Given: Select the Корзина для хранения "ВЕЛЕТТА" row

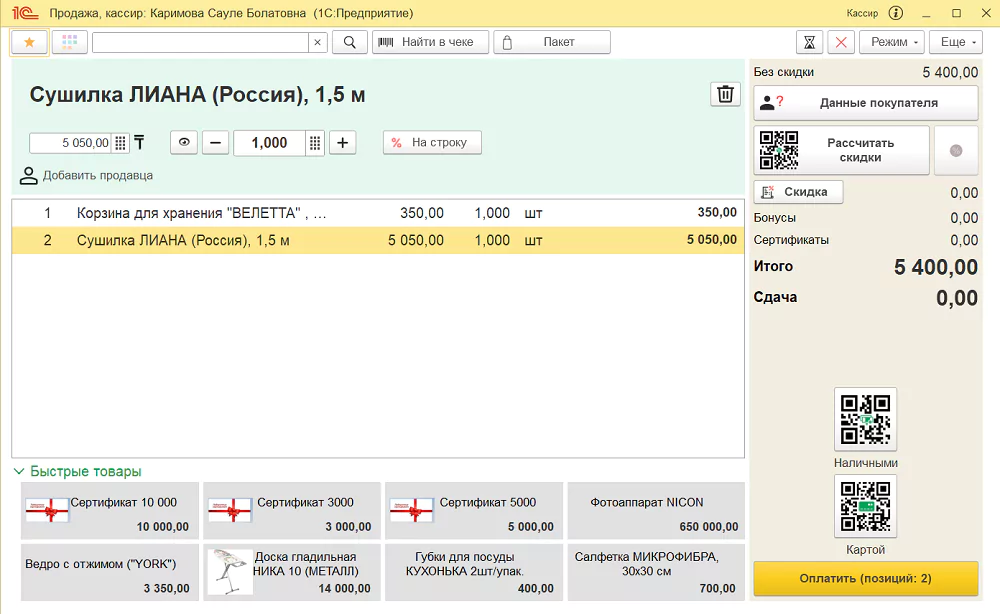Looking at the screenshot, I should pyautogui.click(x=378, y=213).
